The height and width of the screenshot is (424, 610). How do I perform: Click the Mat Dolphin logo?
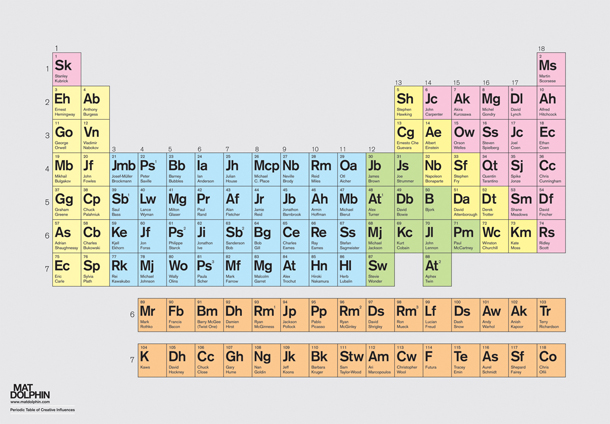pos(26,390)
